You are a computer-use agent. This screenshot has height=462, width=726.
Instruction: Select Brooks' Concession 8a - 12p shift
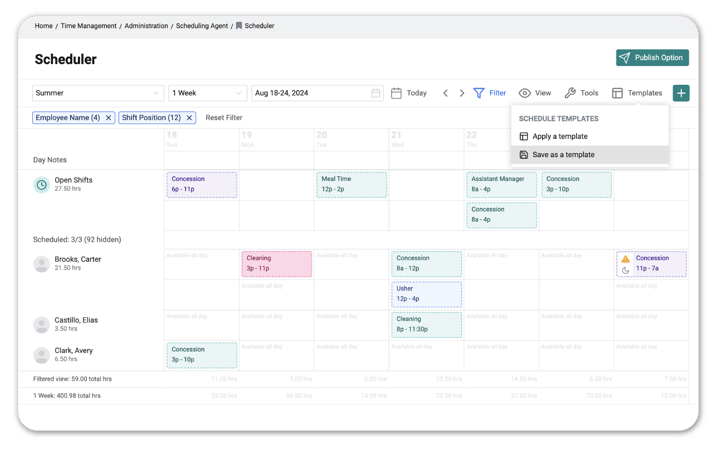pyautogui.click(x=426, y=264)
